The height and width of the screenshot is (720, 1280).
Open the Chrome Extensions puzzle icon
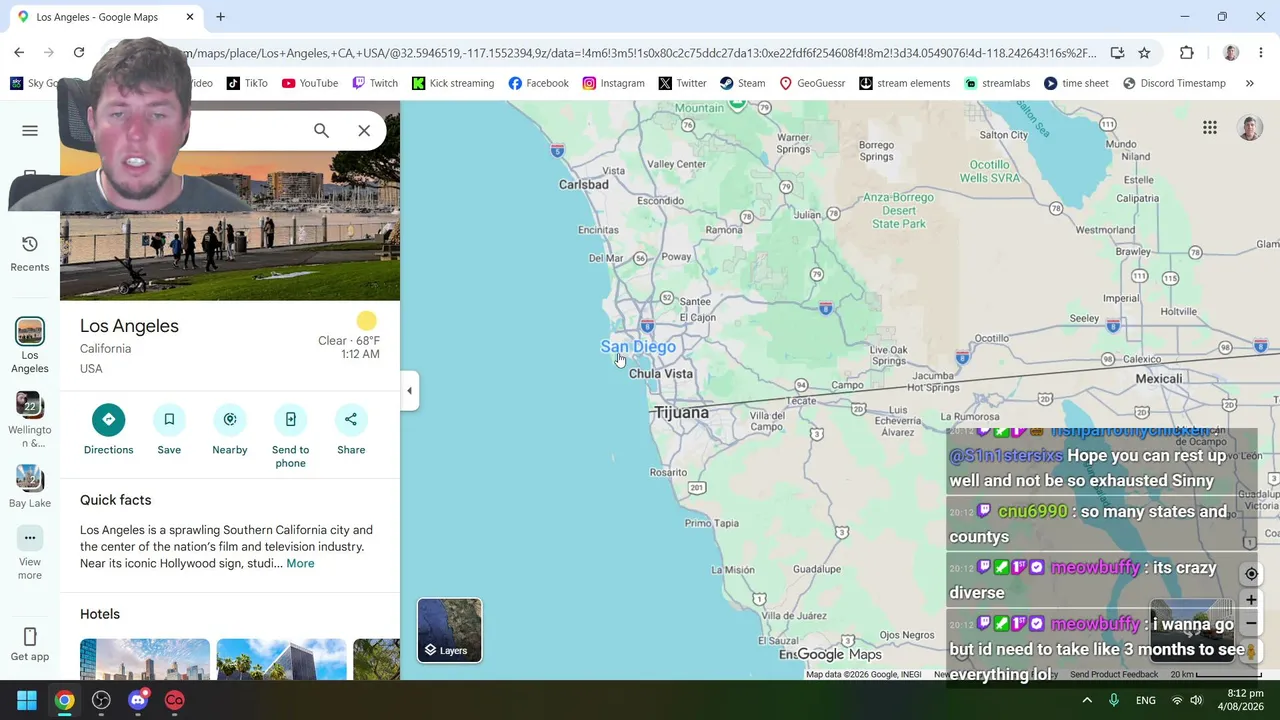(1187, 53)
